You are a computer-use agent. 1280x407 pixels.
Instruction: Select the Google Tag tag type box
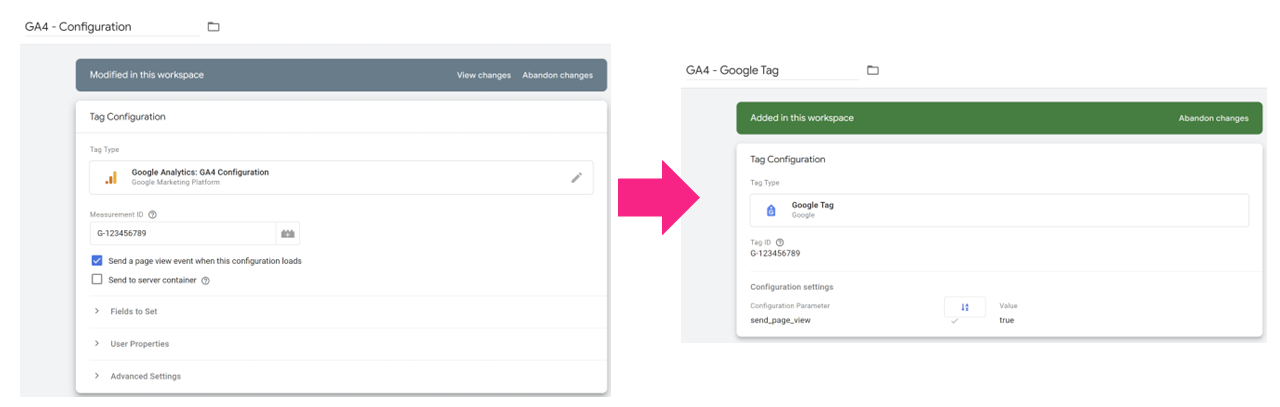[x=999, y=210]
